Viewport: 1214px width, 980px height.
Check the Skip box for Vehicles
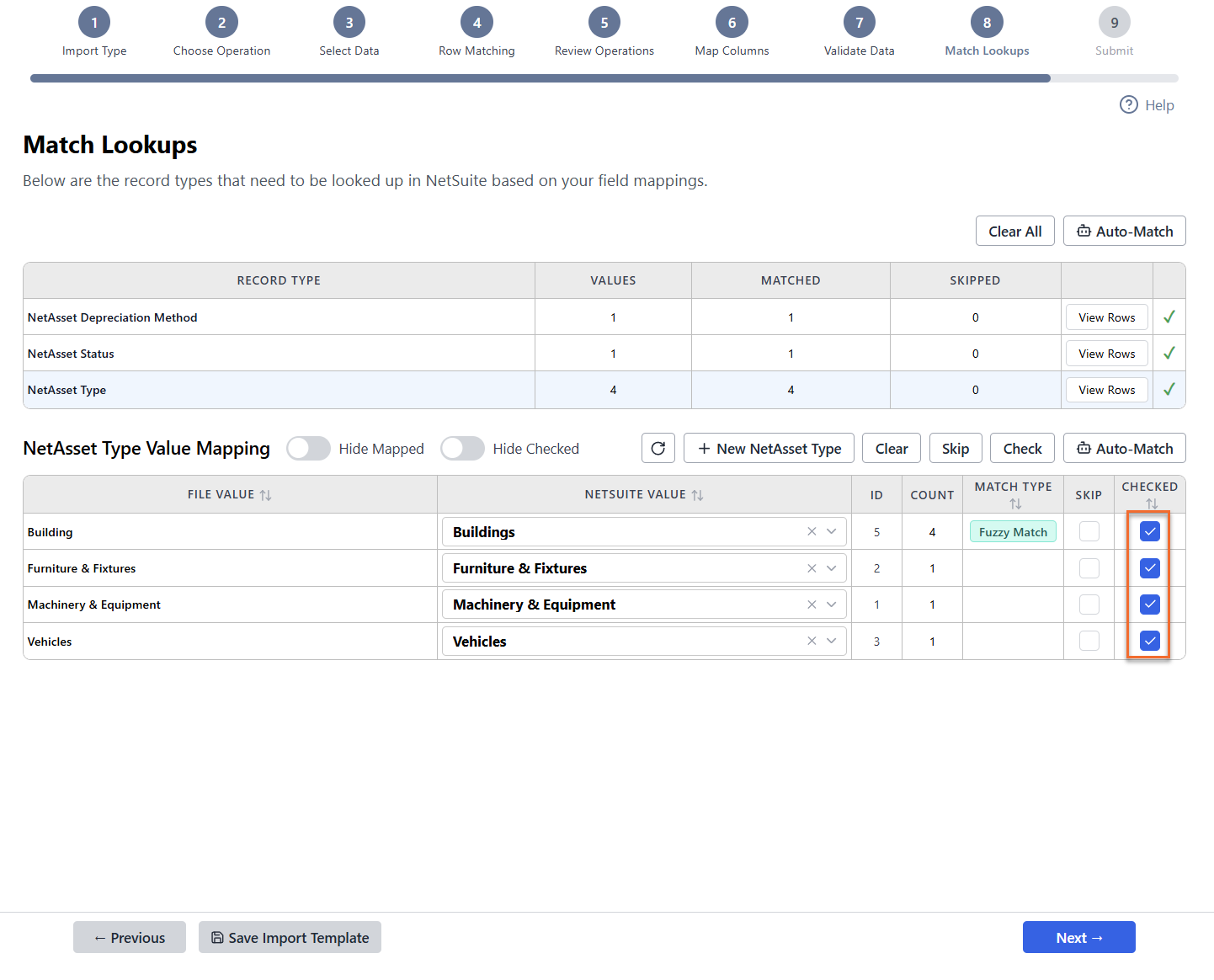click(x=1089, y=641)
